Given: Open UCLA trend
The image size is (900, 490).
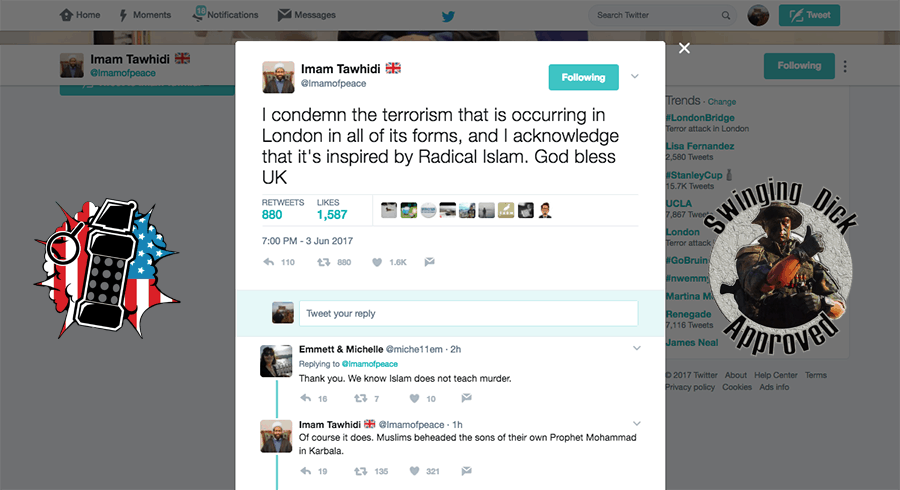Looking at the screenshot, I should coord(678,203).
